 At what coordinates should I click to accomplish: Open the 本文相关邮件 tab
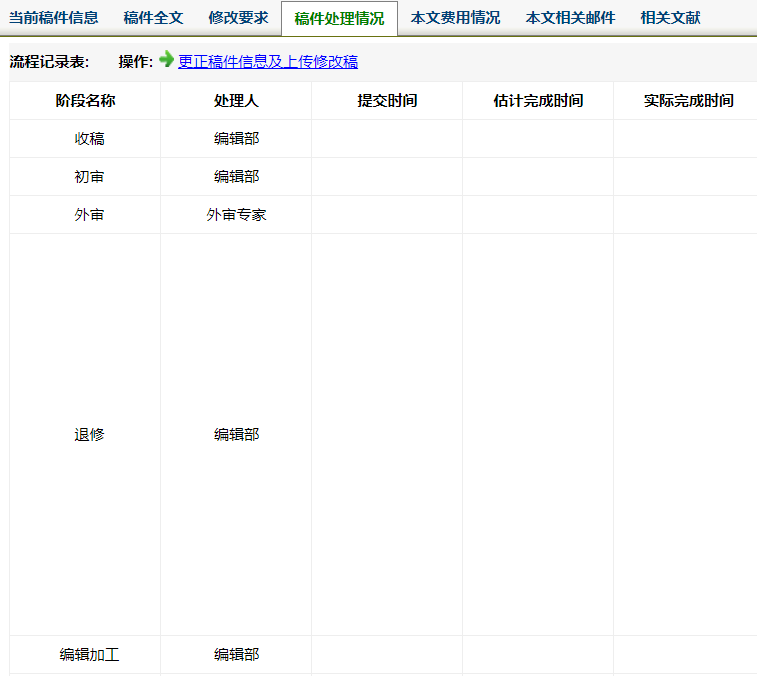570,18
